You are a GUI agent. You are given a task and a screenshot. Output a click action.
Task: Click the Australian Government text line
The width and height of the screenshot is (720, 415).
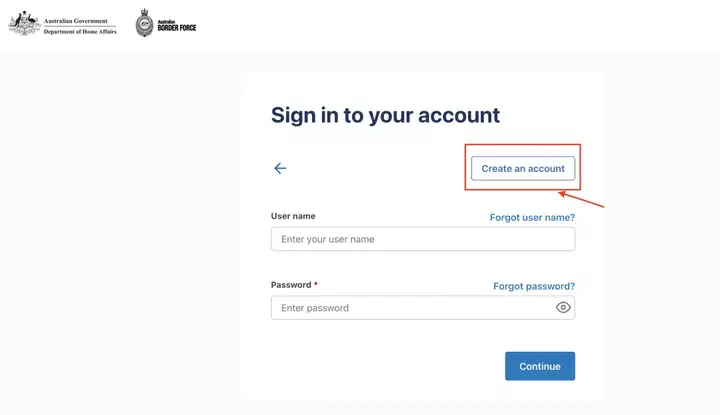[76, 21]
